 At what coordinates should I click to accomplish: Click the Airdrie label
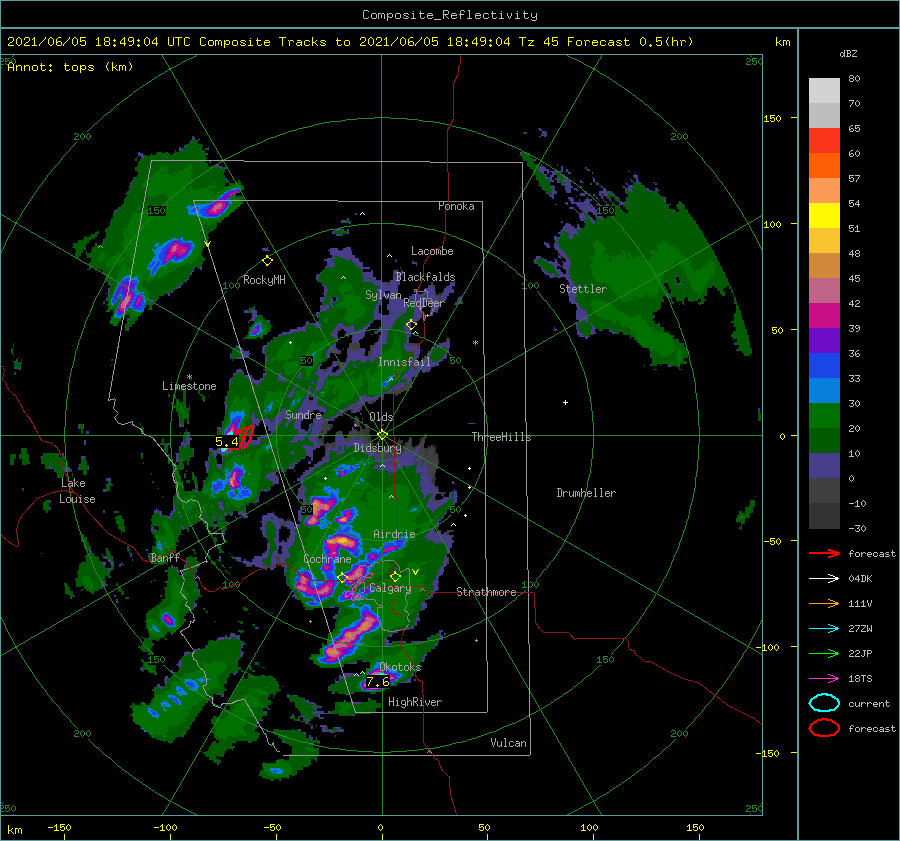pos(394,534)
